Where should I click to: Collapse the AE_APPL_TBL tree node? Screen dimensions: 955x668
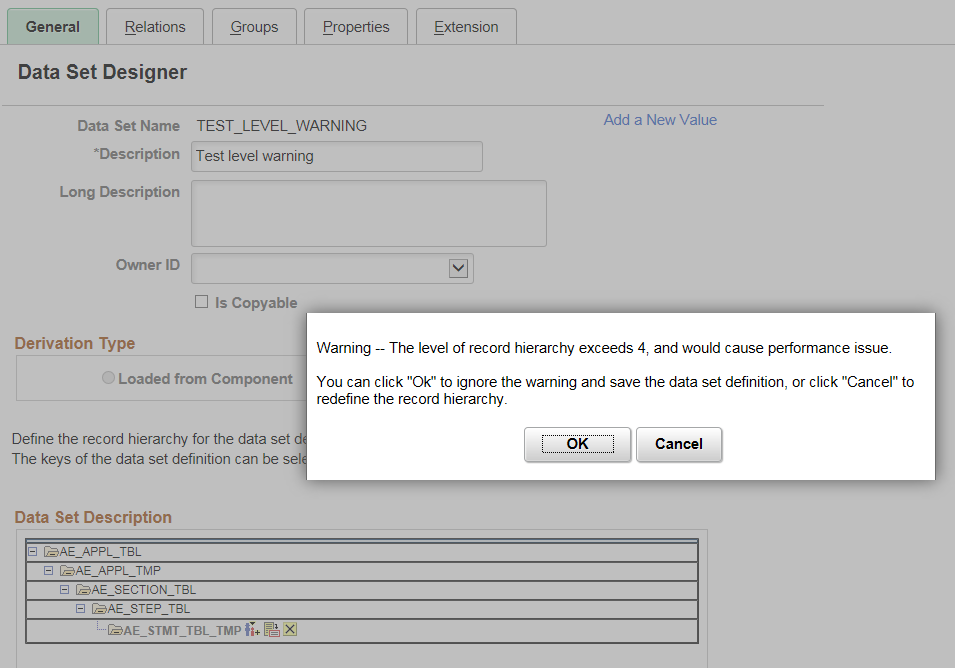(33, 551)
